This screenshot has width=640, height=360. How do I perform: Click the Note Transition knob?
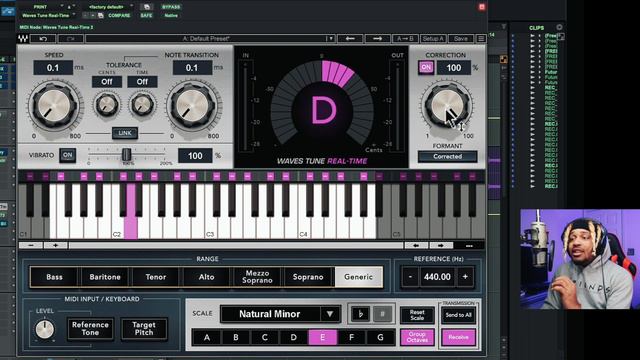click(192, 106)
